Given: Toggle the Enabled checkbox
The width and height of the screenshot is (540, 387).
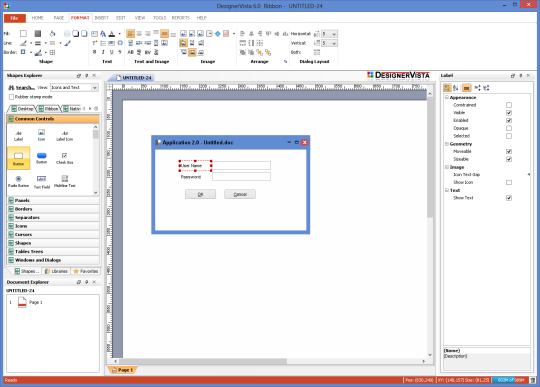Looking at the screenshot, I should 509,121.
